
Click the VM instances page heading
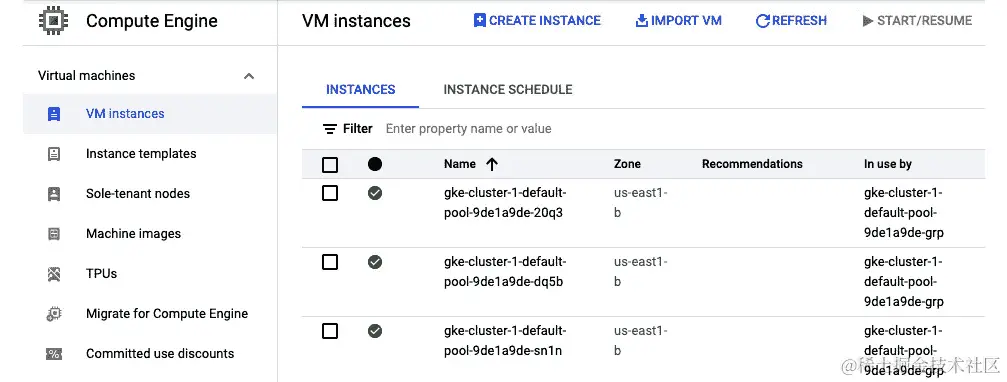click(x=356, y=21)
